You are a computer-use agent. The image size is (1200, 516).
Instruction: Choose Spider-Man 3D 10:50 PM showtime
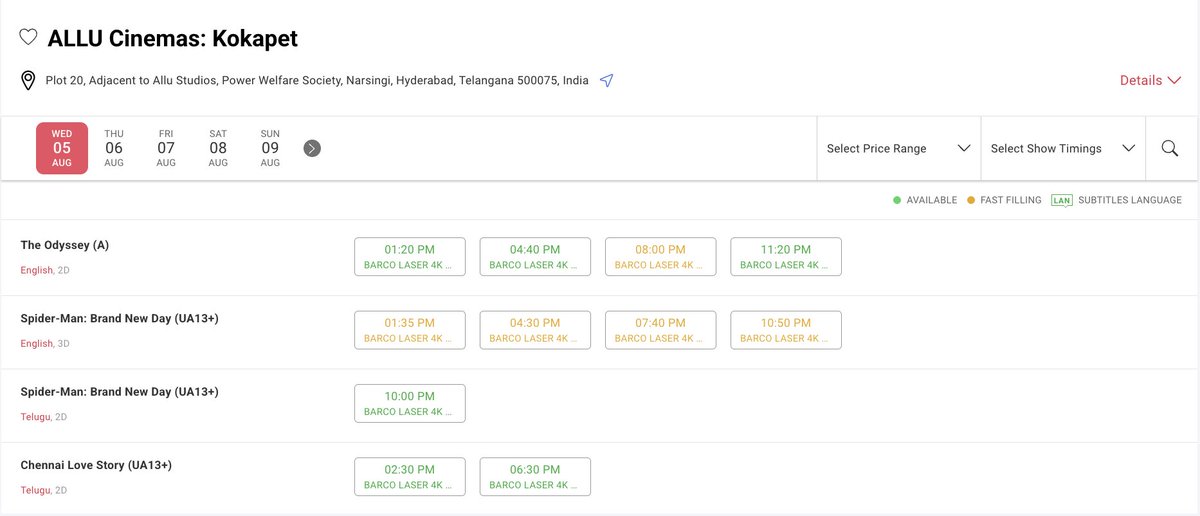(786, 330)
